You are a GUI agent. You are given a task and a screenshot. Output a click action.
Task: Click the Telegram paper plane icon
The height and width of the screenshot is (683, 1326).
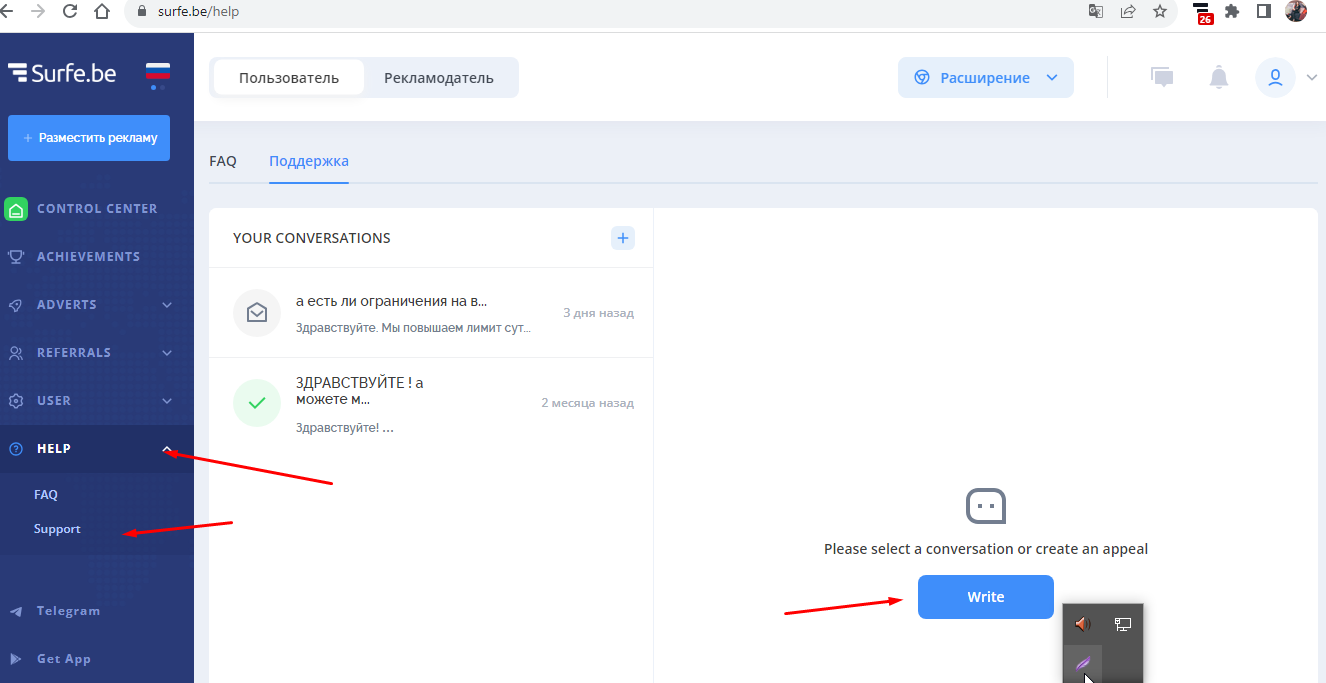click(x=16, y=611)
